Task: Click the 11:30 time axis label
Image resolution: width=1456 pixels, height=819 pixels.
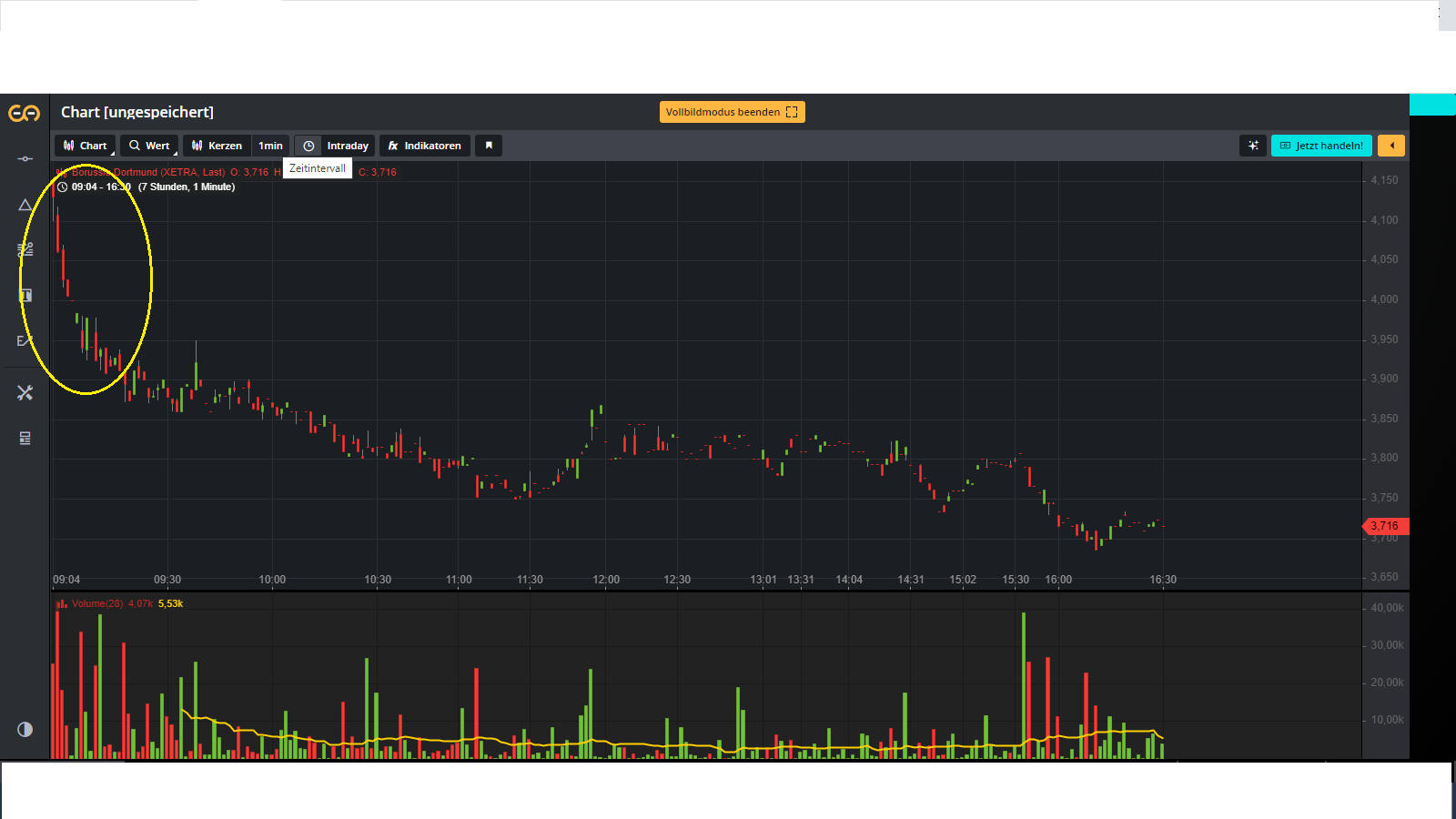Action: click(x=530, y=580)
